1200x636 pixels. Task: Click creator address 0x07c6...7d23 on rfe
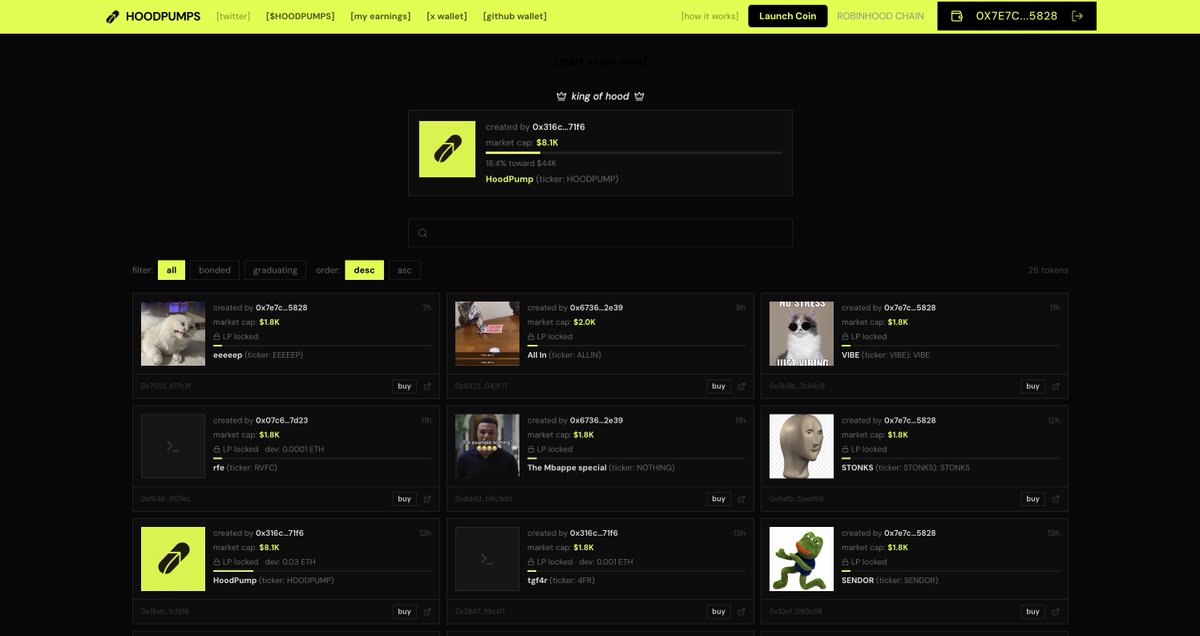pyautogui.click(x=282, y=421)
